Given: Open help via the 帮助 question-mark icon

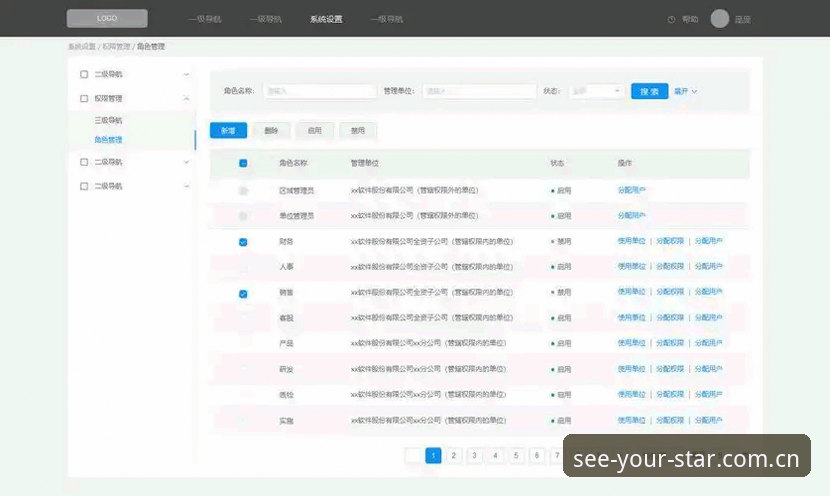Looking at the screenshot, I should pos(671,20).
